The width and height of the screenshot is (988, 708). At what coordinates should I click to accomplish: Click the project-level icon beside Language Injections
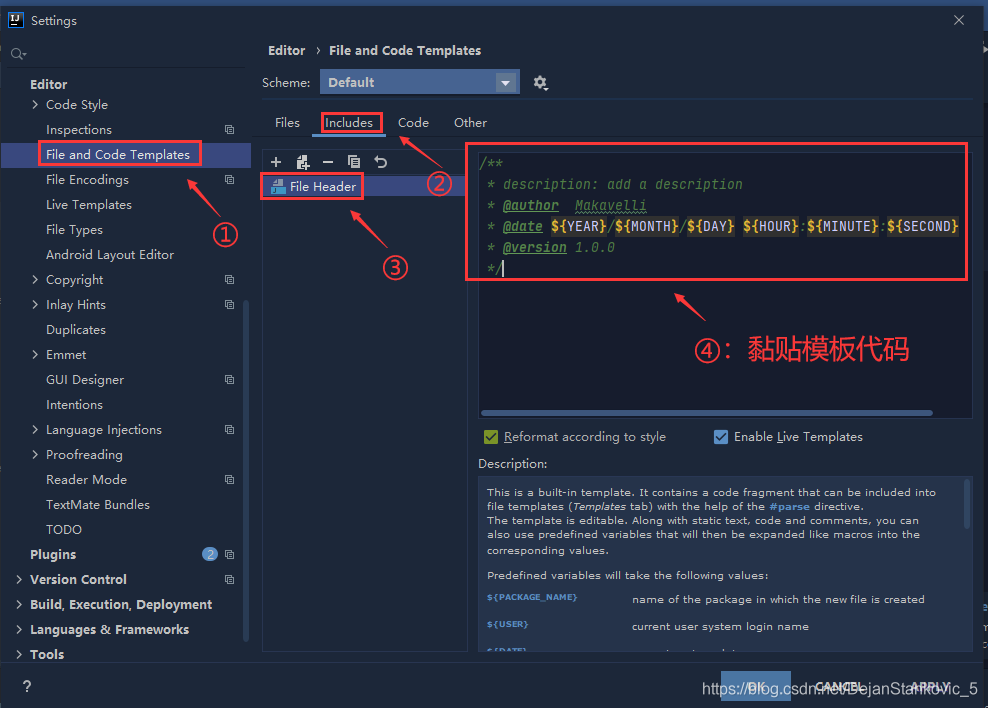(x=229, y=430)
